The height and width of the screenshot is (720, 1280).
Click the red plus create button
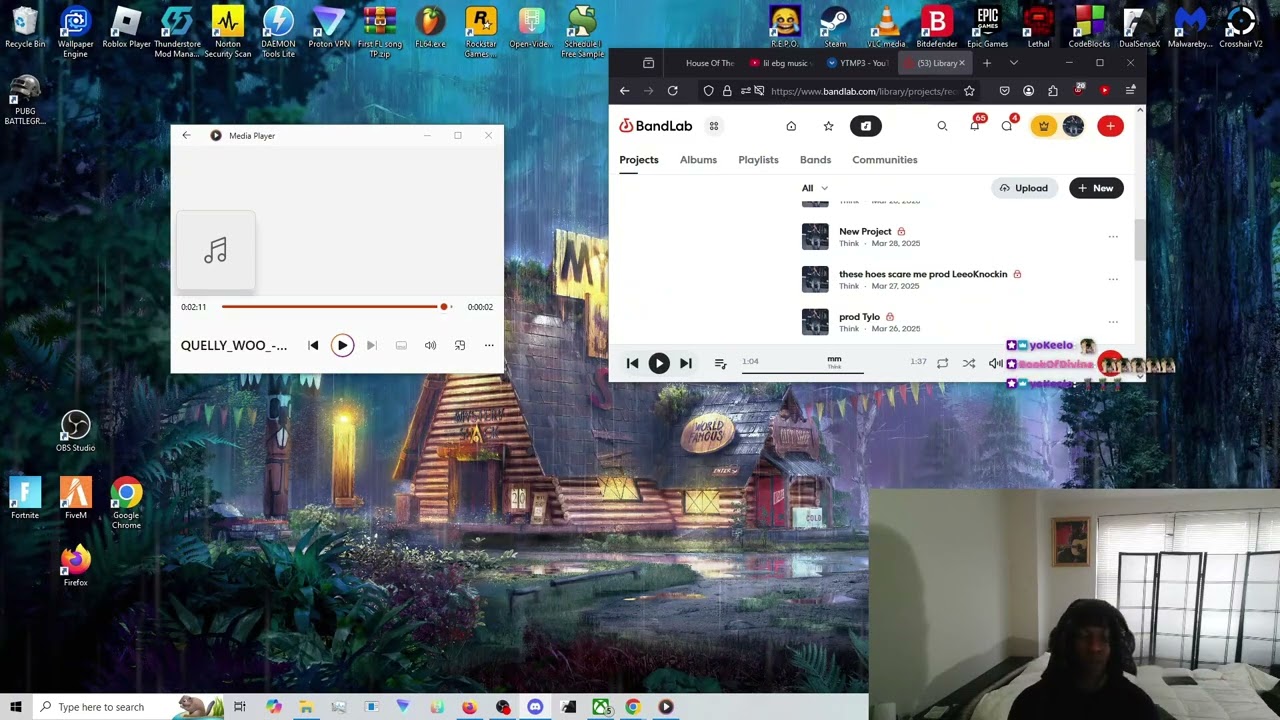click(1110, 126)
